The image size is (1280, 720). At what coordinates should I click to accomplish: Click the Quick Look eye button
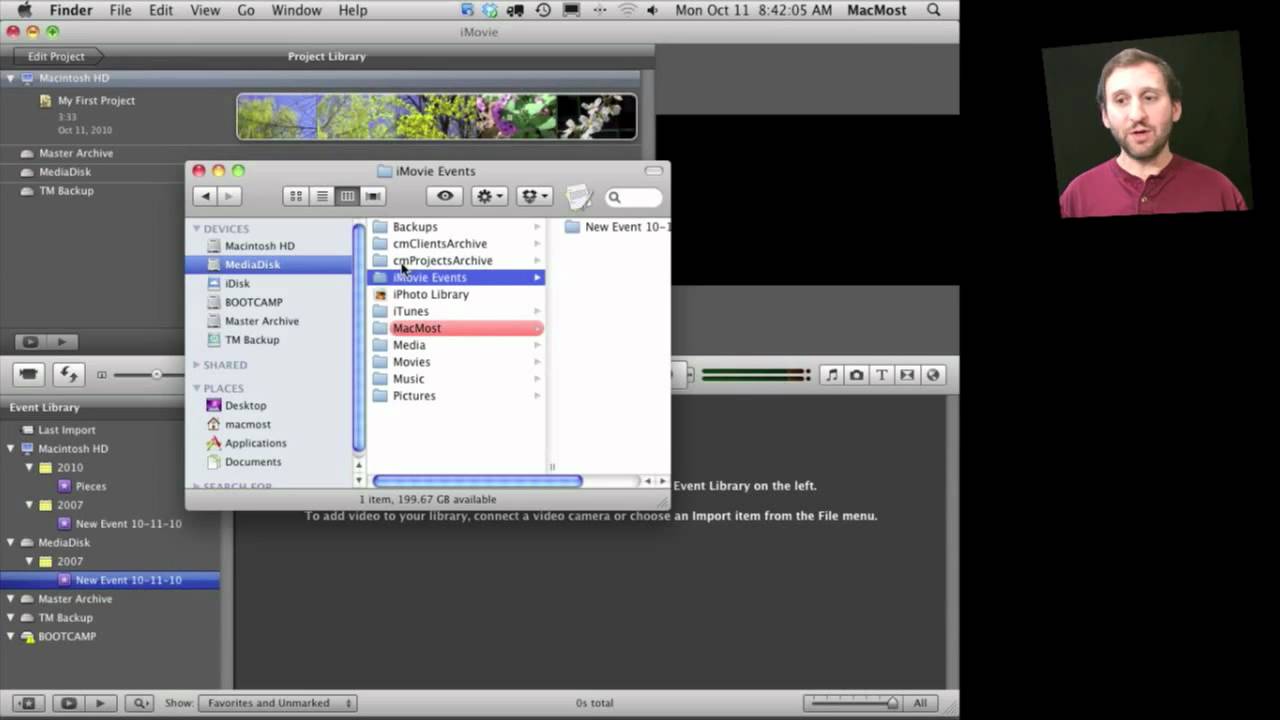(445, 197)
